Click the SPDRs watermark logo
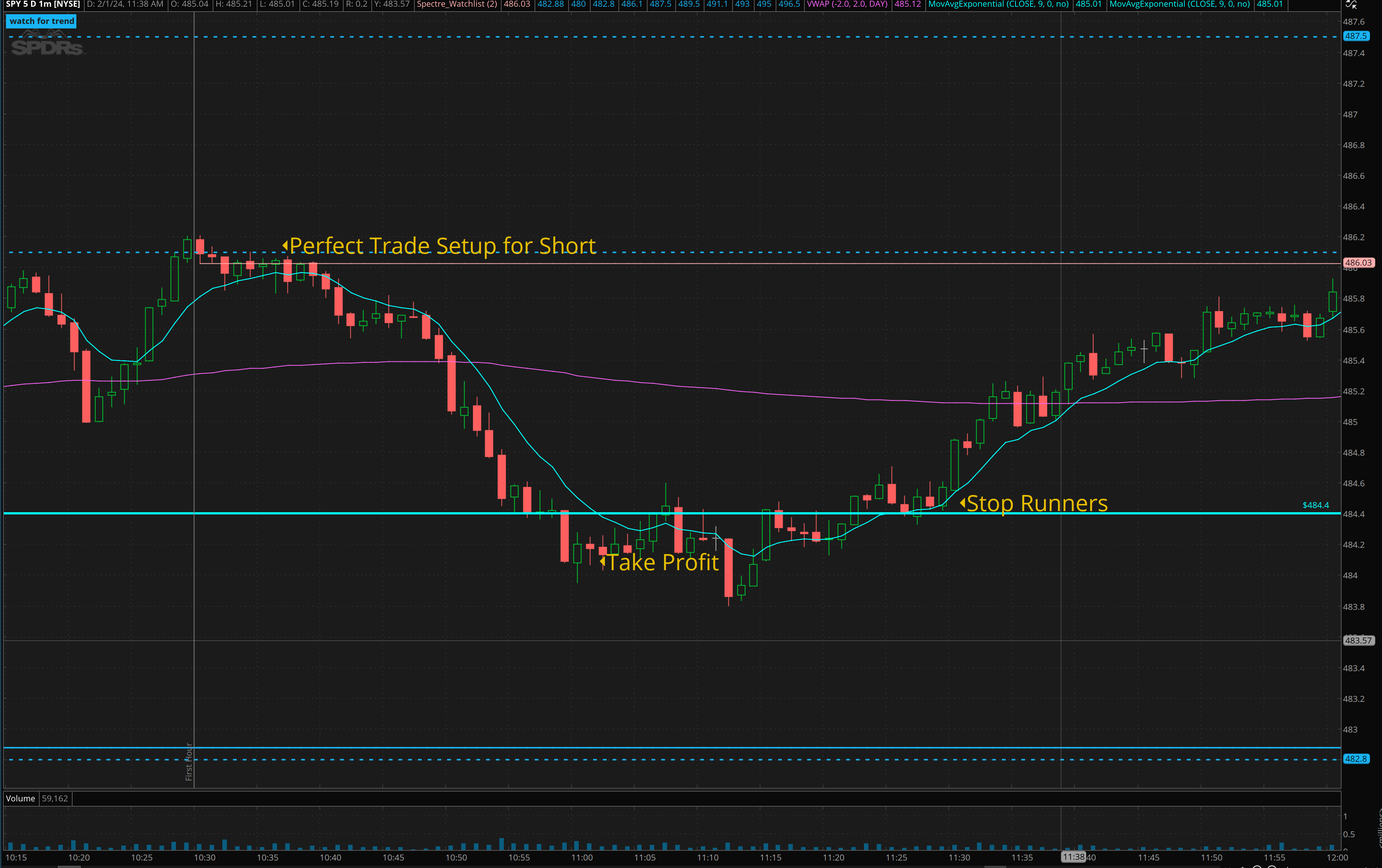The image size is (1382, 868). [x=47, y=47]
